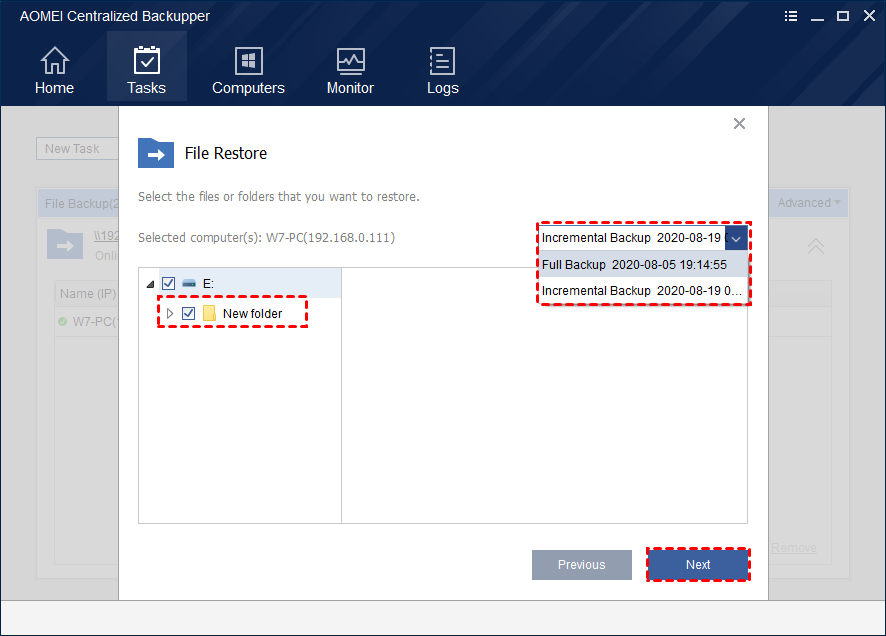
Task: Click the backup version combo box field
Action: 643,238
